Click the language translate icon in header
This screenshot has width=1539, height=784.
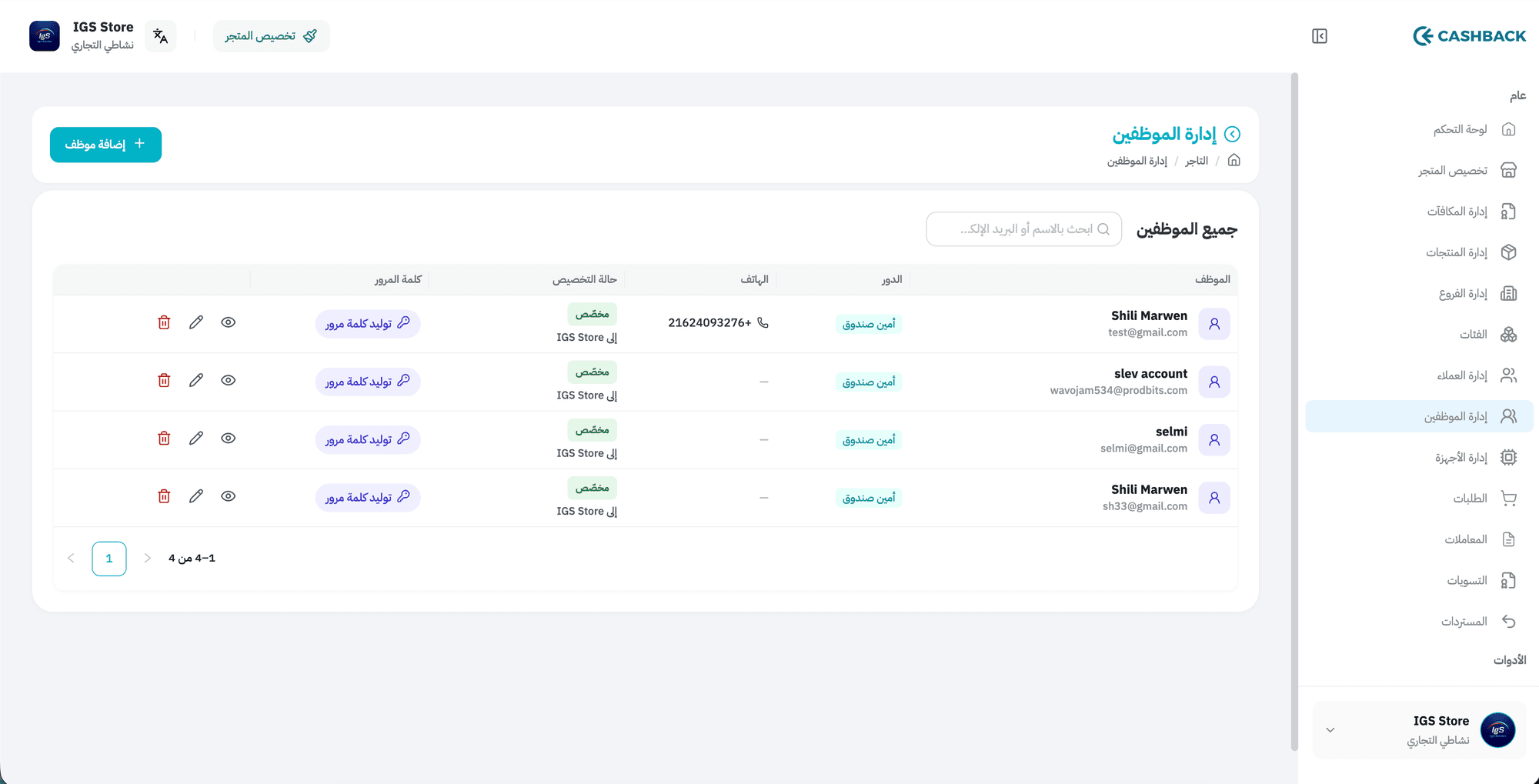click(161, 36)
